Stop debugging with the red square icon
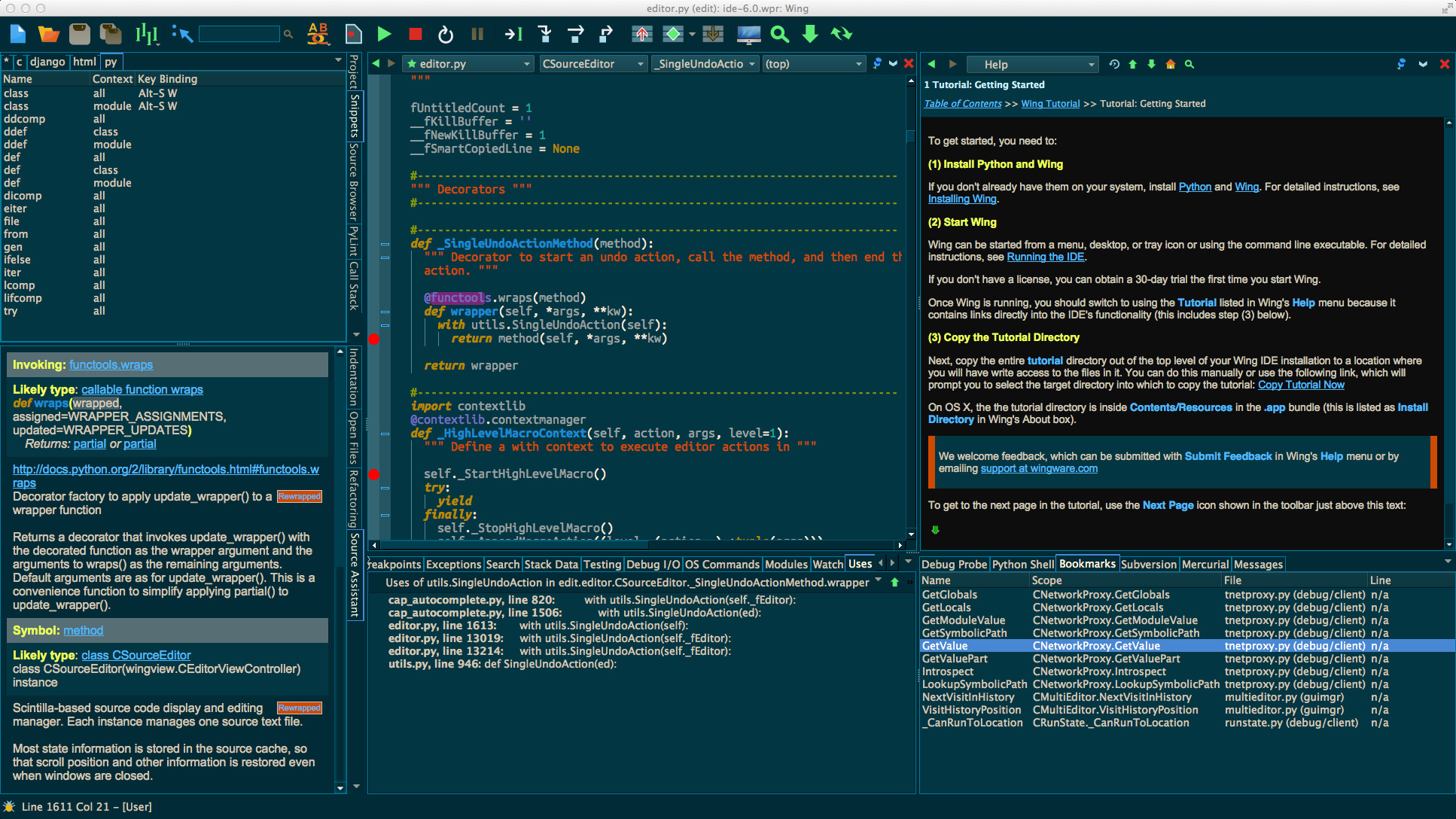The width and height of the screenshot is (1456, 819). coord(415,34)
